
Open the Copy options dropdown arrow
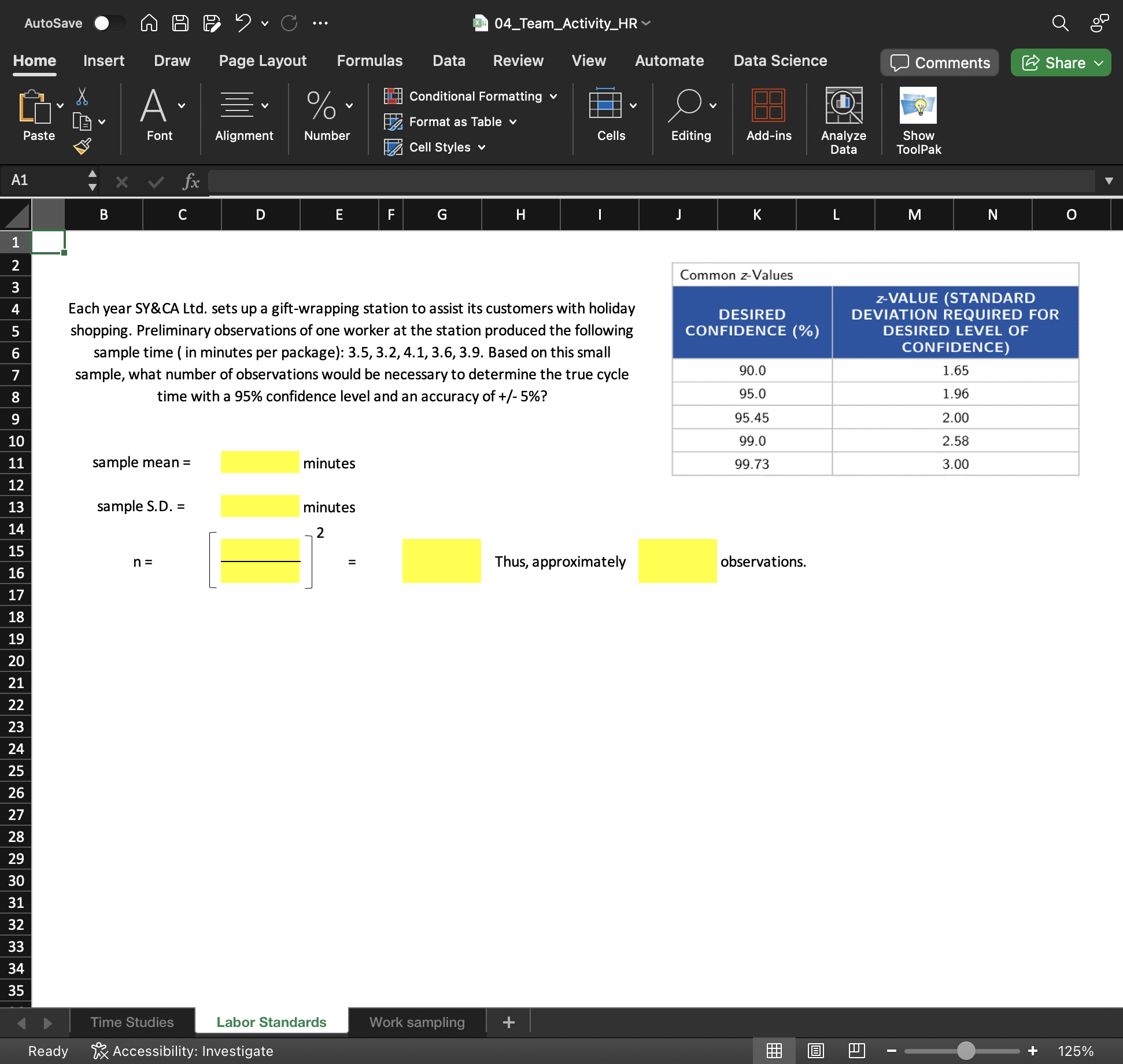(x=102, y=122)
